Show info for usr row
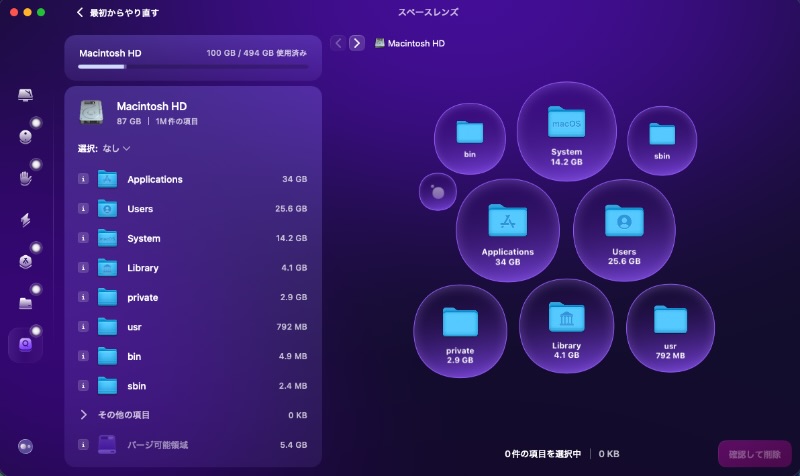The image size is (800, 476). coord(83,327)
